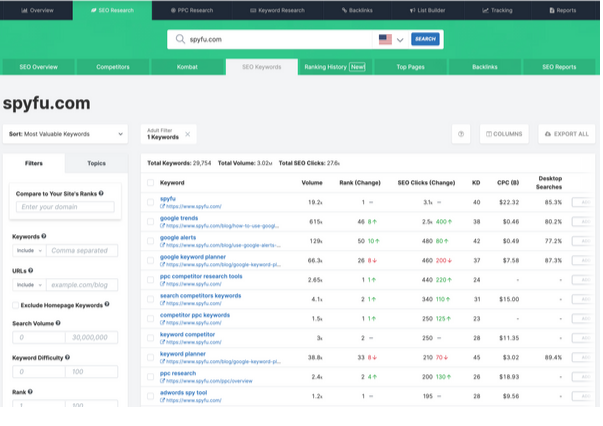Click info icon beside Search Volume label
The width and height of the screenshot is (603, 426).
pyautogui.click(x=58, y=323)
